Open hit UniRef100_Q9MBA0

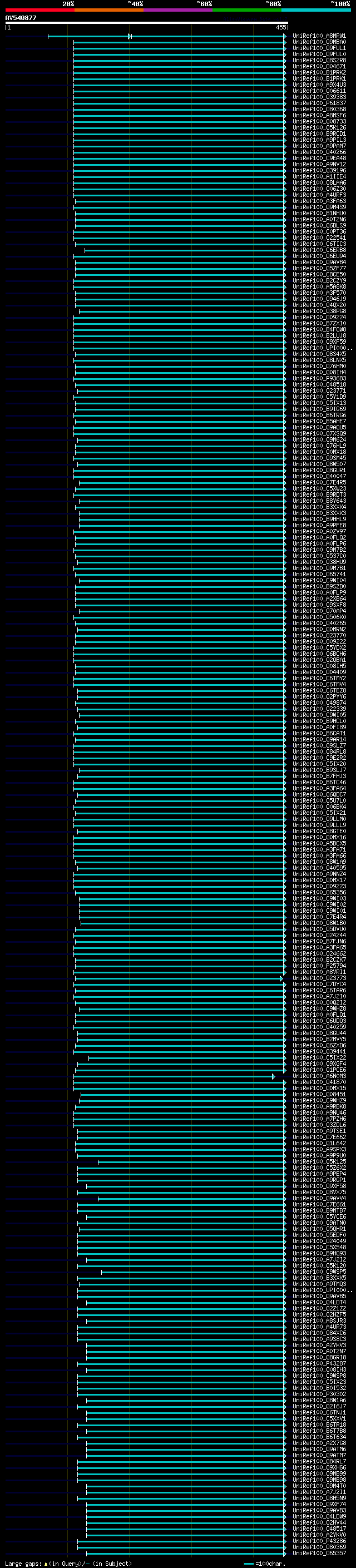pos(319,42)
